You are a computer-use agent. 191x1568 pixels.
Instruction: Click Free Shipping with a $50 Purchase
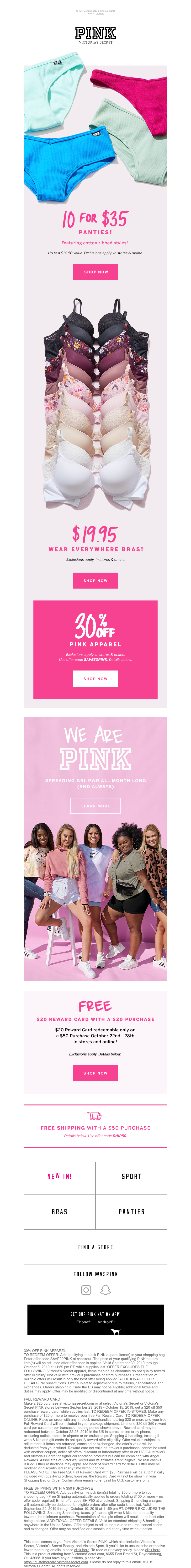coord(95,1127)
